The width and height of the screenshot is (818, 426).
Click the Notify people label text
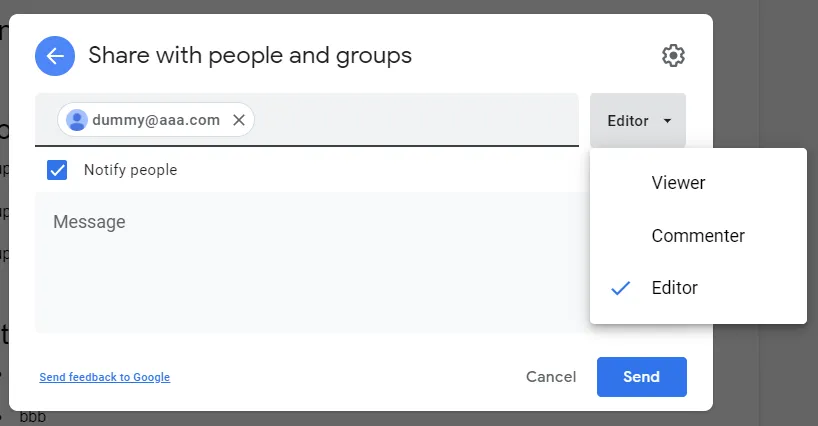130,170
